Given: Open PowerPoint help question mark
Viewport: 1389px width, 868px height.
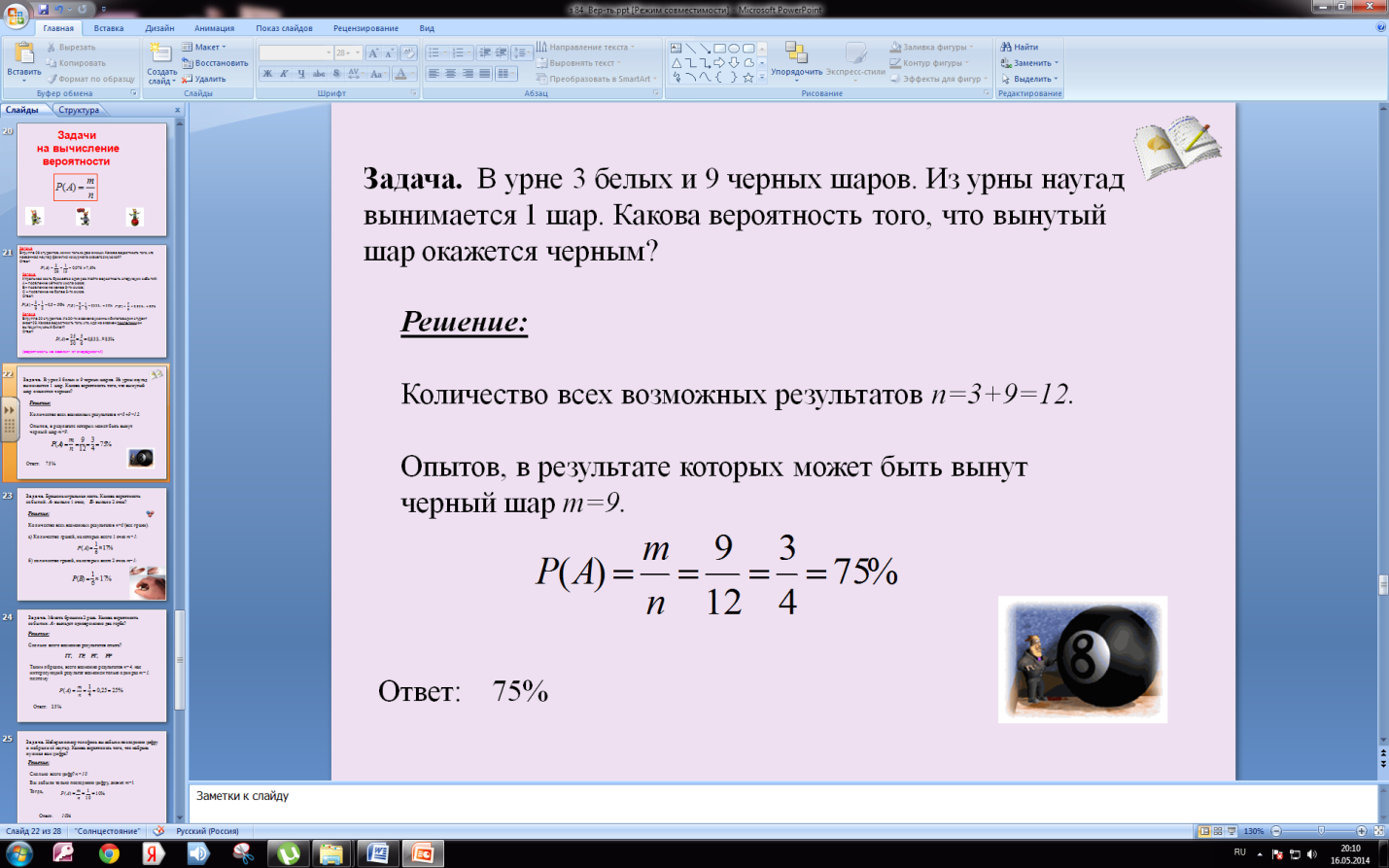Looking at the screenshot, I should [x=1380, y=27].
